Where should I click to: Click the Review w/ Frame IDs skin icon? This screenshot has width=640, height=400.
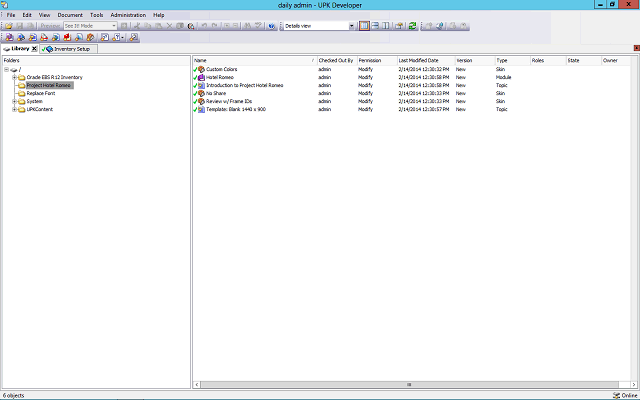[x=201, y=101]
